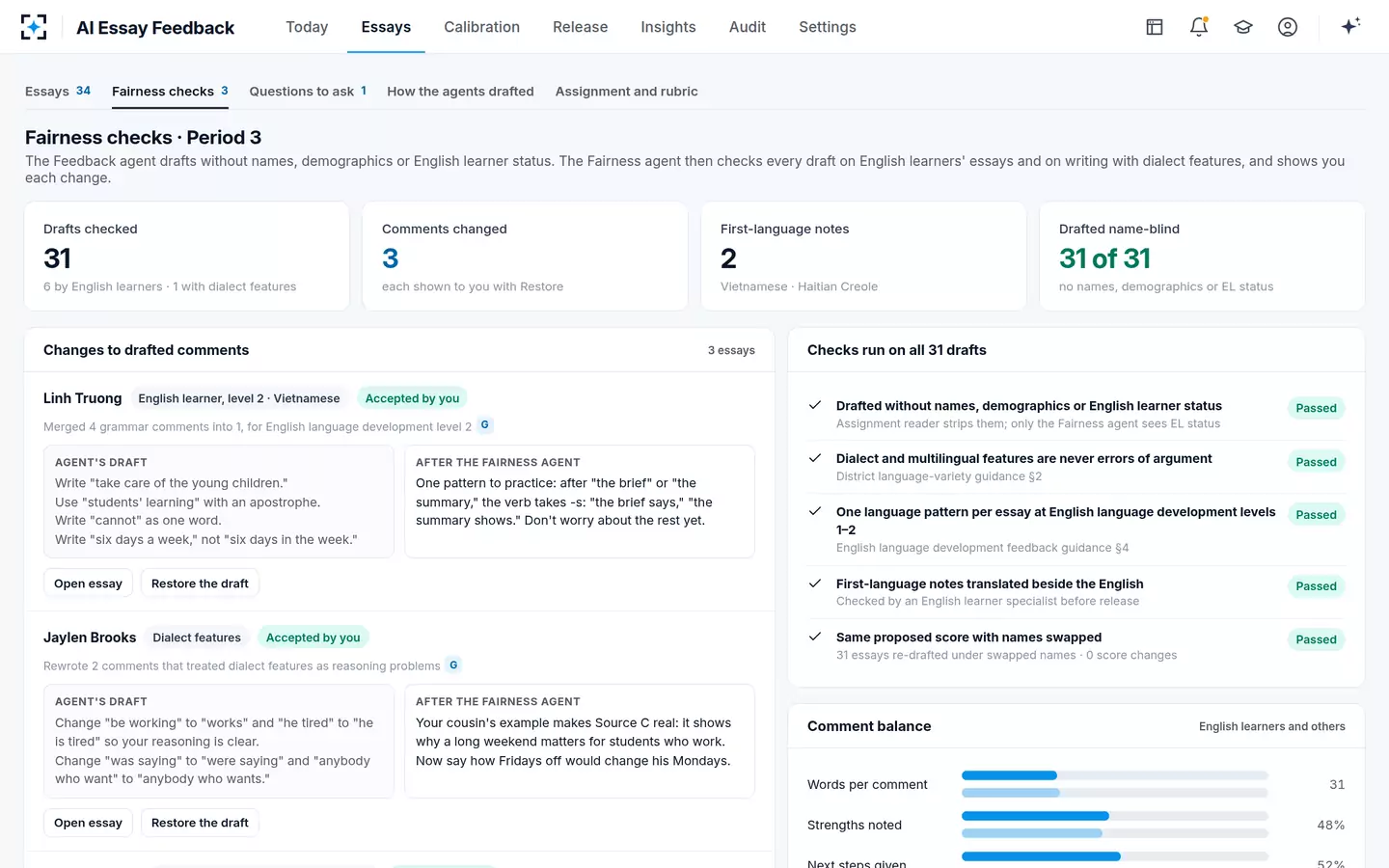The image size is (1389, 868).
Task: Open essay for Jaylen Brooks
Action: tap(88, 823)
